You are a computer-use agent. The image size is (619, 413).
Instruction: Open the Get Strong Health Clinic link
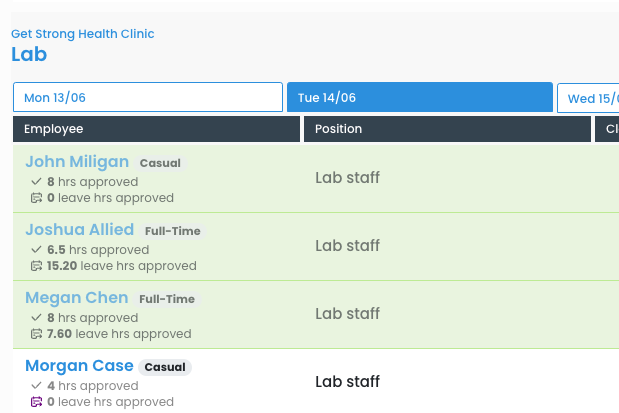coord(83,34)
